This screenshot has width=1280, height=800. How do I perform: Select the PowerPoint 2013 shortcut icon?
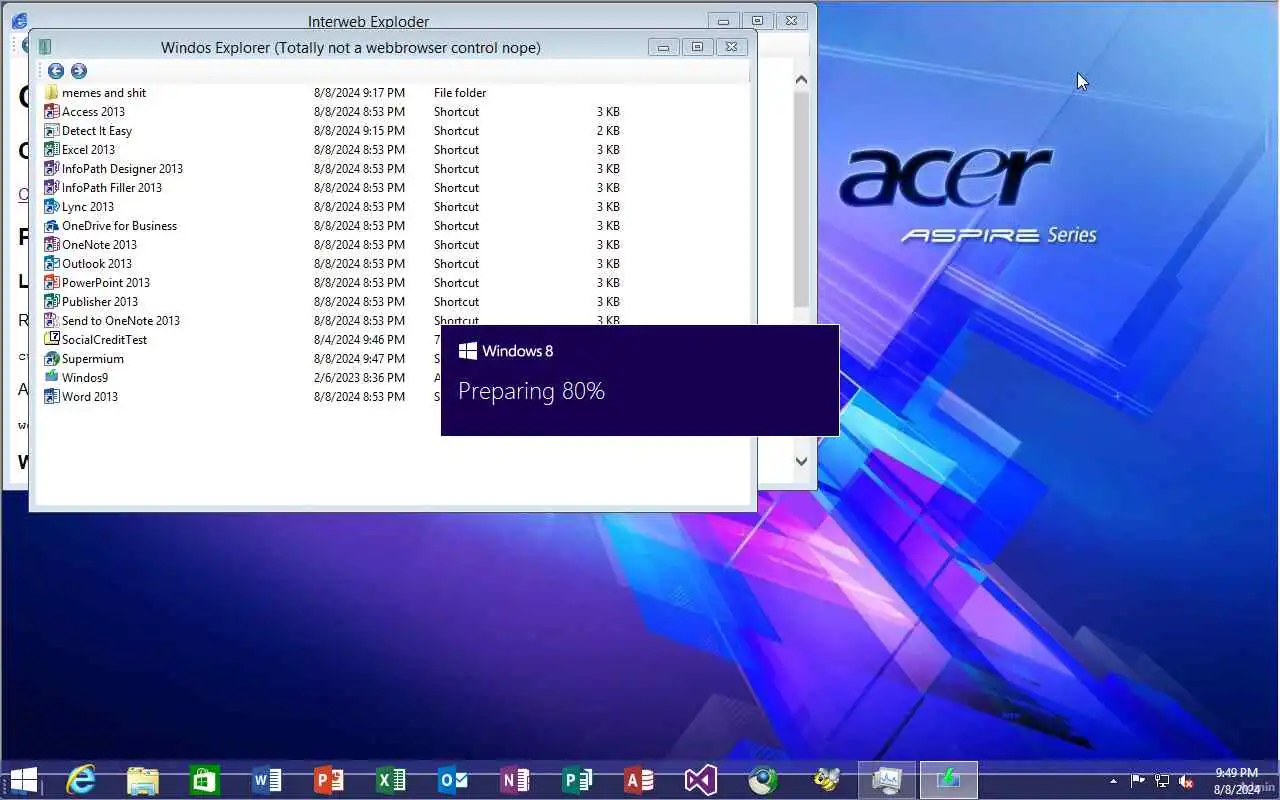point(52,283)
